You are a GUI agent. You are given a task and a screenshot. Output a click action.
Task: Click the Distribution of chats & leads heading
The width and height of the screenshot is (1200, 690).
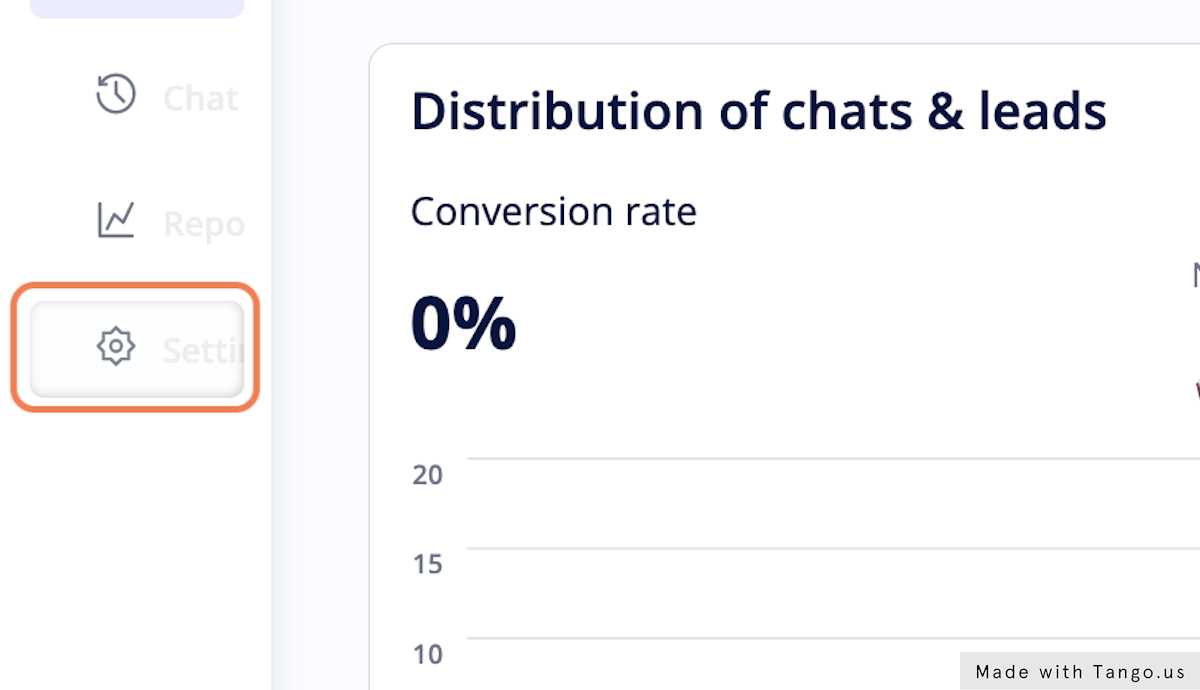[x=759, y=111]
